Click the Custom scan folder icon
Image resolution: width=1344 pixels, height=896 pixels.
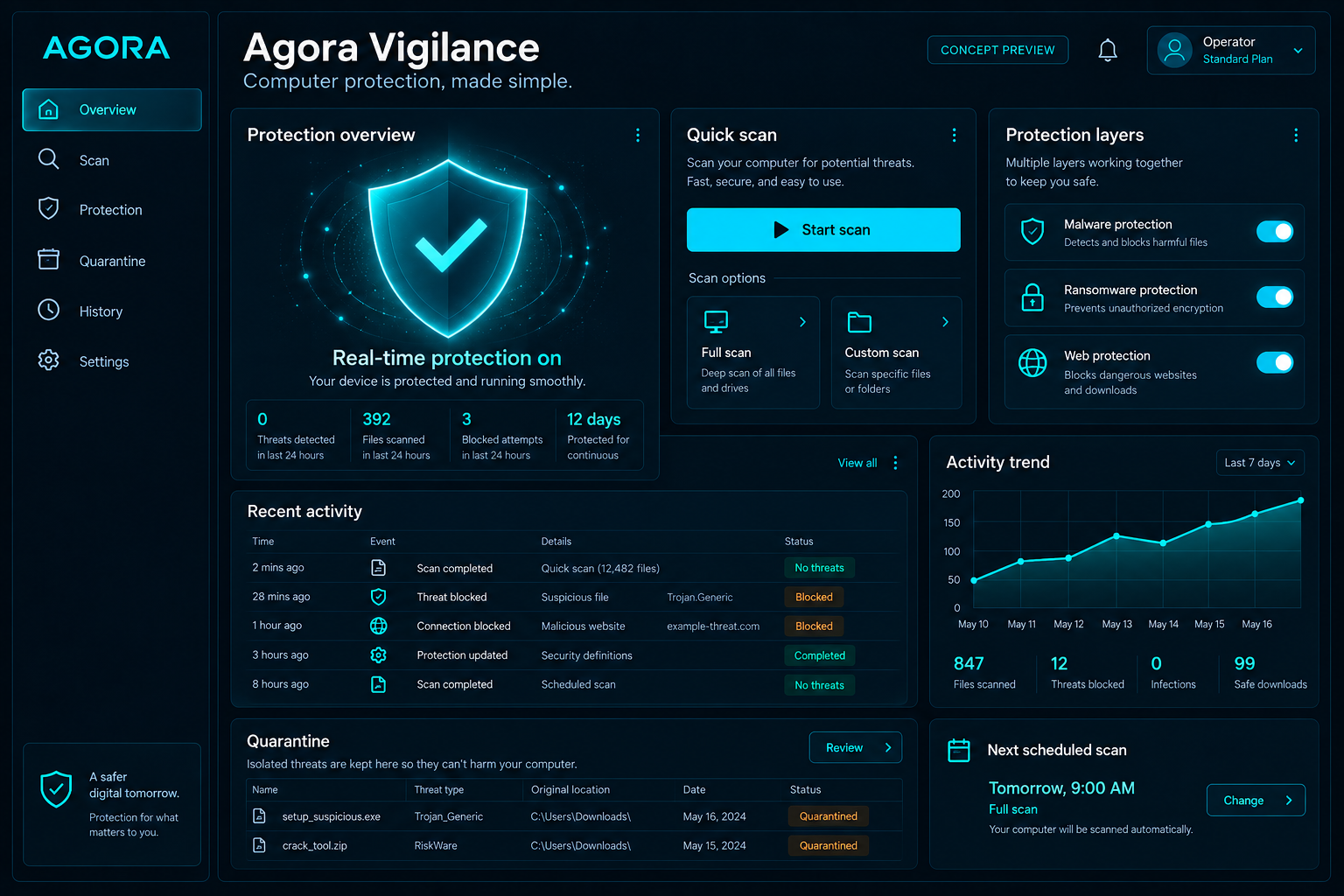coord(859,322)
